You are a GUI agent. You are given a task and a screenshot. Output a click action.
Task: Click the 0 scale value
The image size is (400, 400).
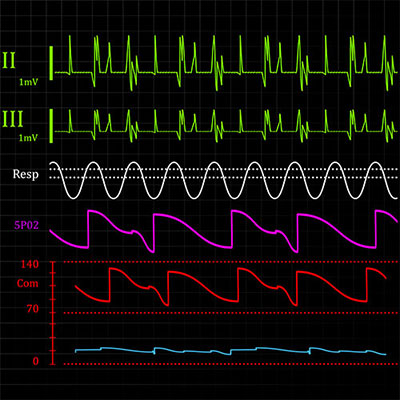click(36, 361)
